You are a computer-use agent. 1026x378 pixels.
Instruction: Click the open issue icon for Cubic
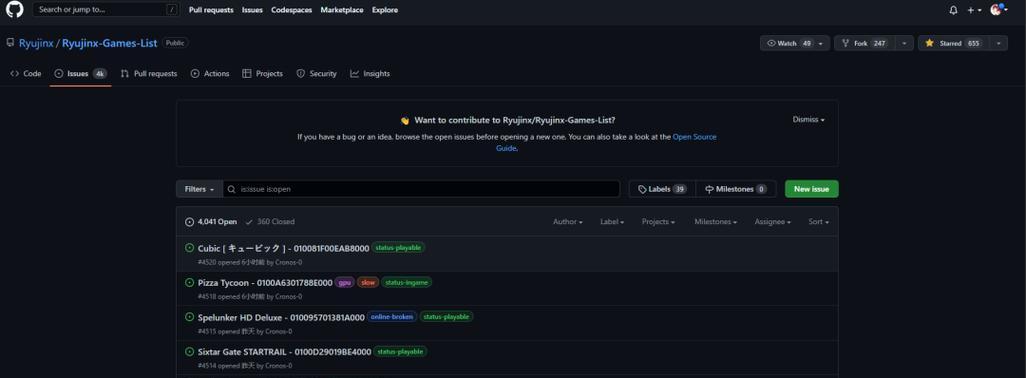pos(190,248)
